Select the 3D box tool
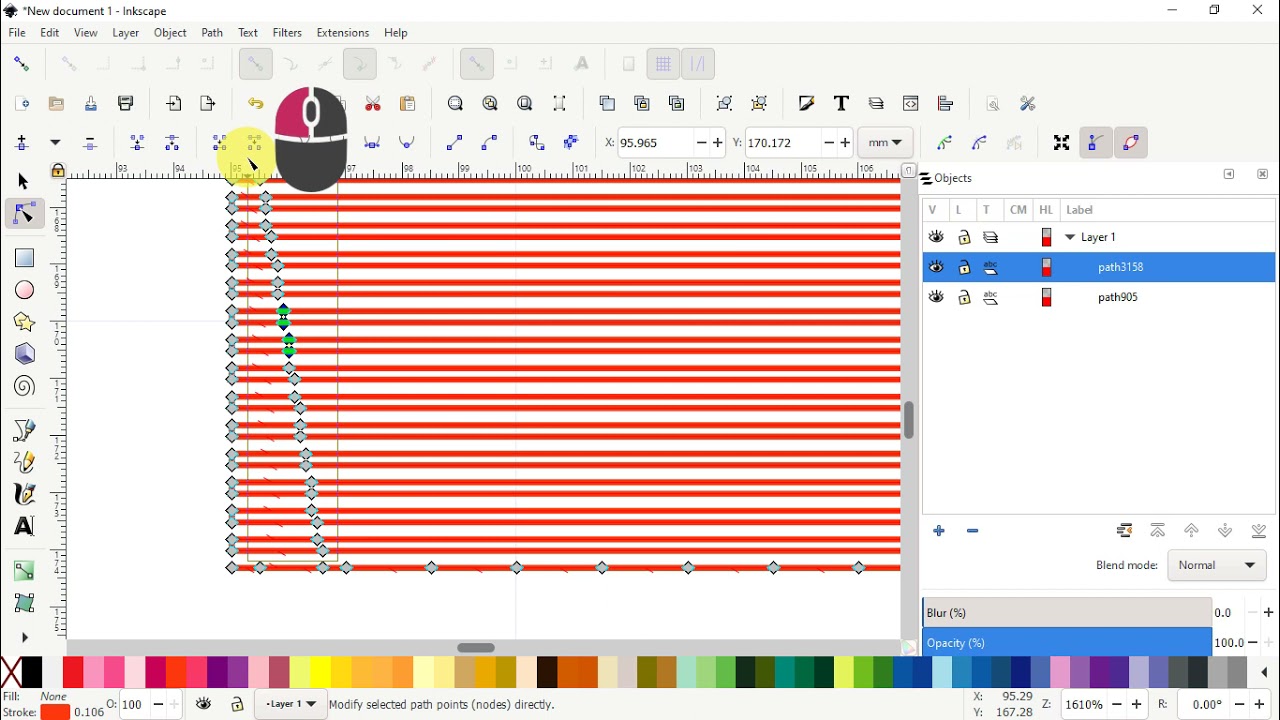Image resolution: width=1280 pixels, height=720 pixels. point(25,355)
